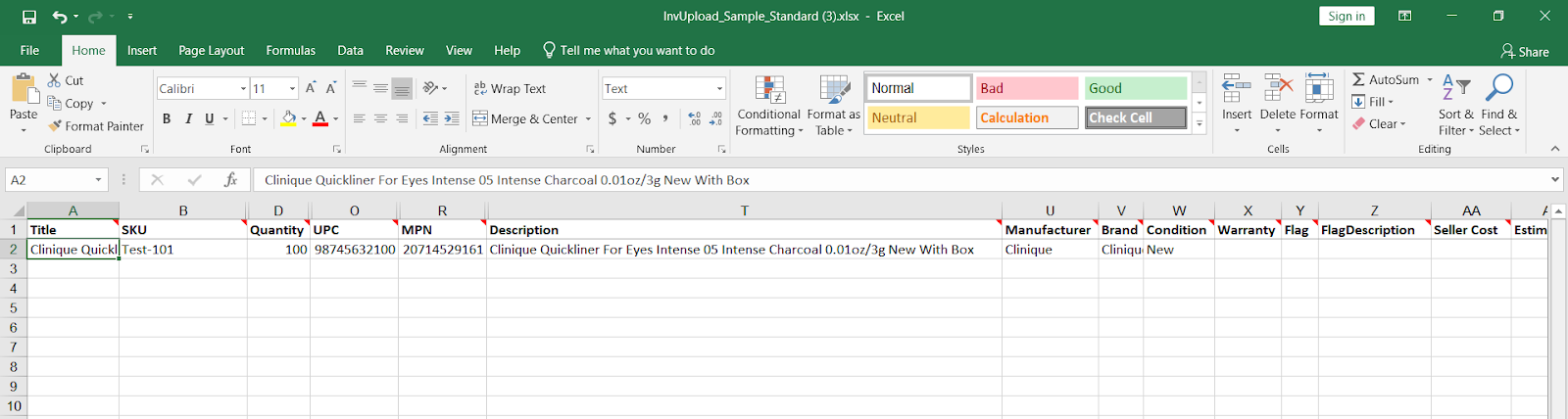Apply accounting dollar format
The image size is (1568, 419).
(612, 118)
